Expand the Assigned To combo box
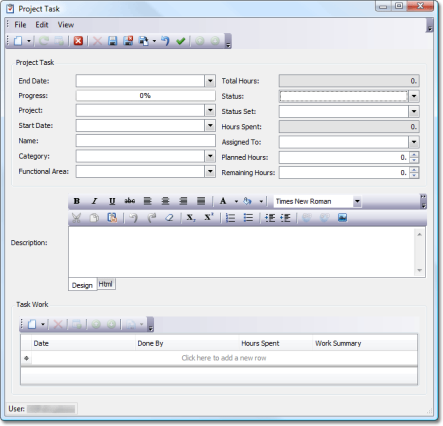The height and width of the screenshot is (426, 443). point(414,142)
